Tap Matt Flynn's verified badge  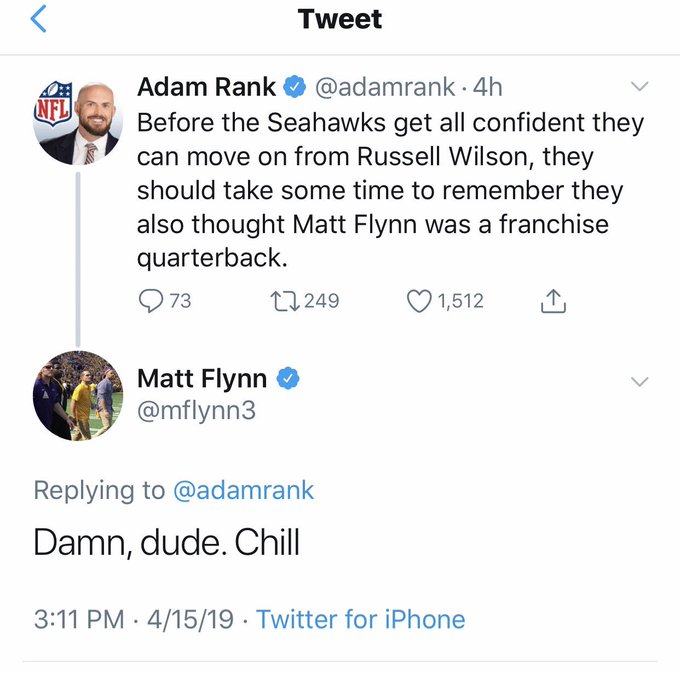point(289,379)
